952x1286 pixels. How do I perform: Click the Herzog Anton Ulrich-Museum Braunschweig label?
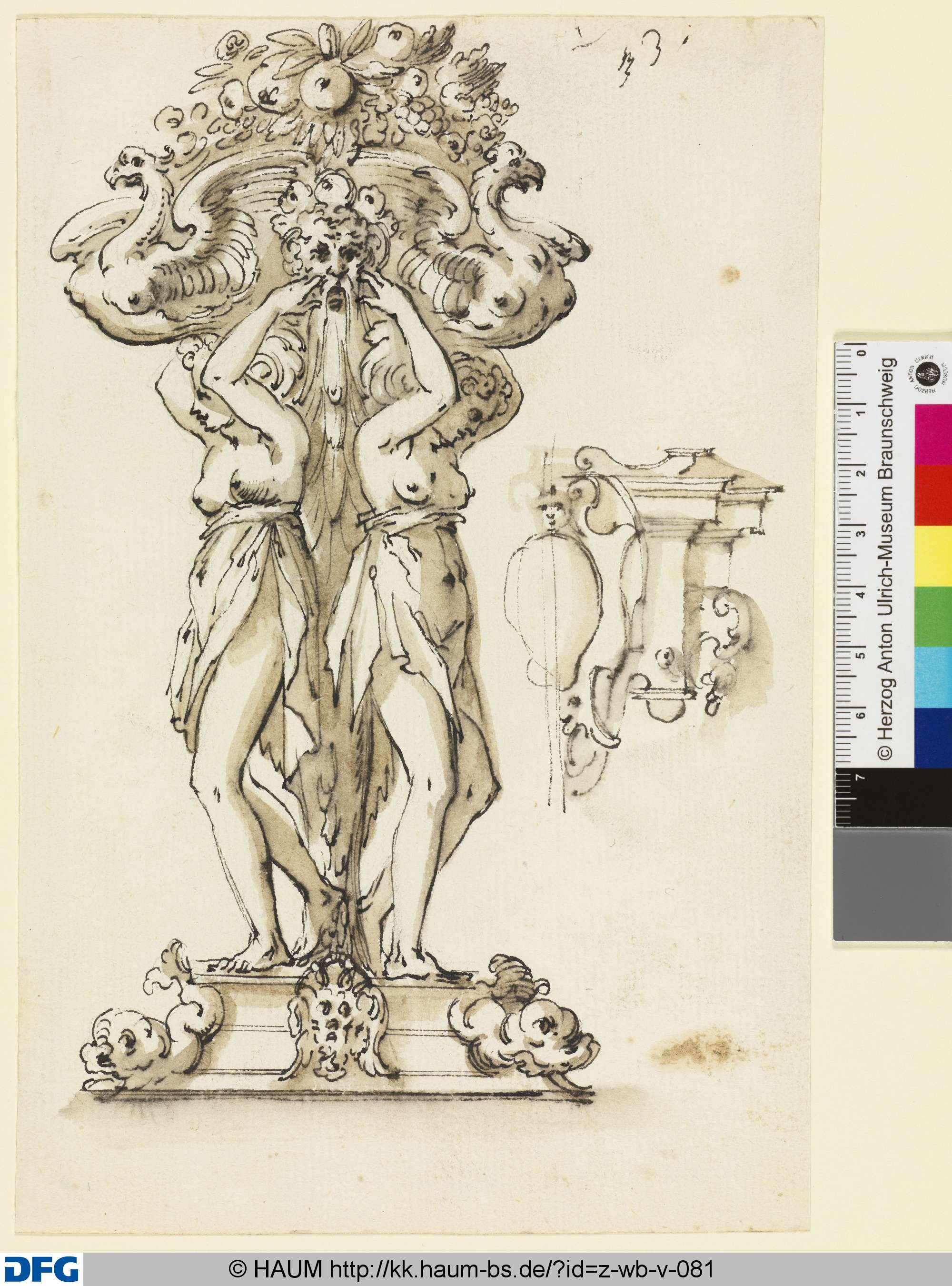(885, 558)
